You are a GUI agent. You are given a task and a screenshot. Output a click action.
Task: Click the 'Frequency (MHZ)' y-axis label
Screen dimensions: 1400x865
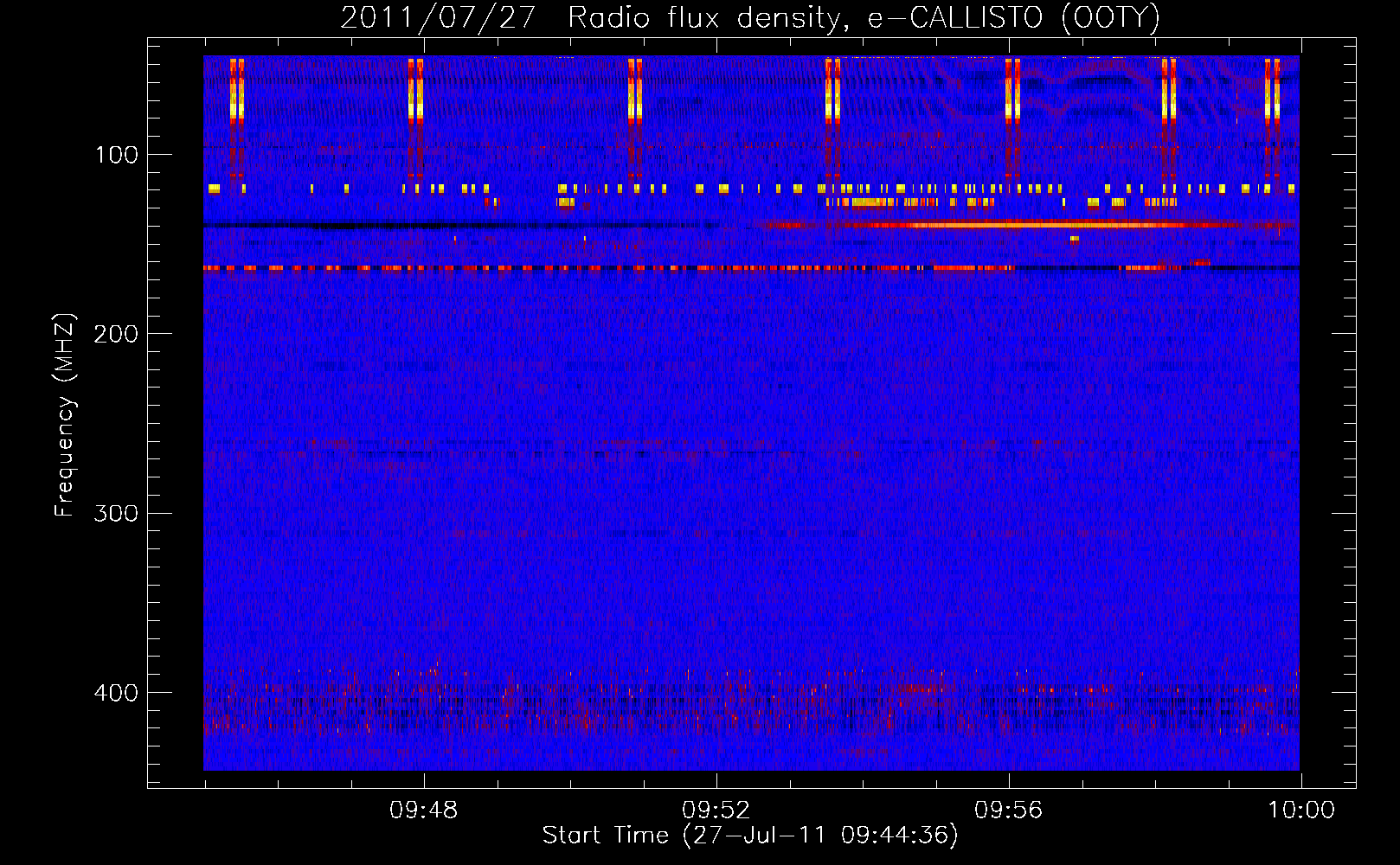tap(65, 414)
